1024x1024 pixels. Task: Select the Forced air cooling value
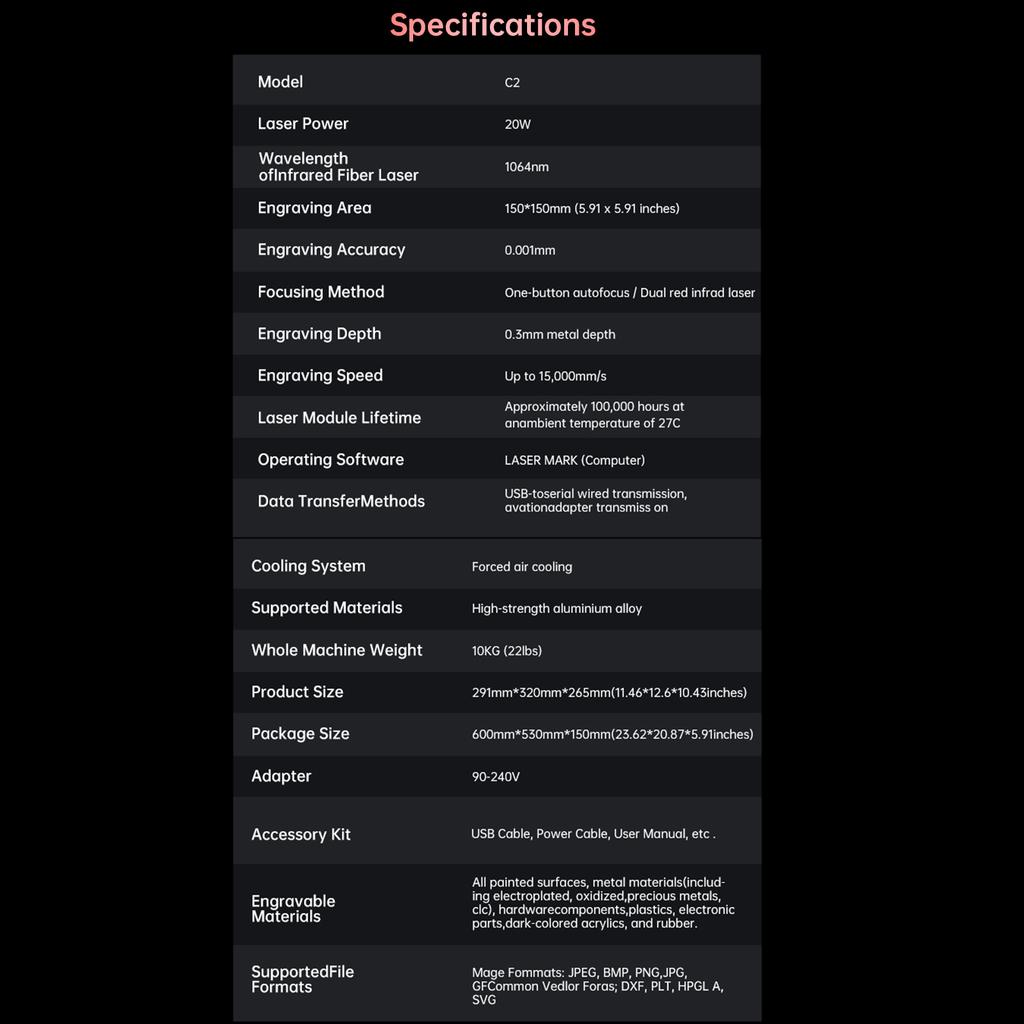point(521,567)
